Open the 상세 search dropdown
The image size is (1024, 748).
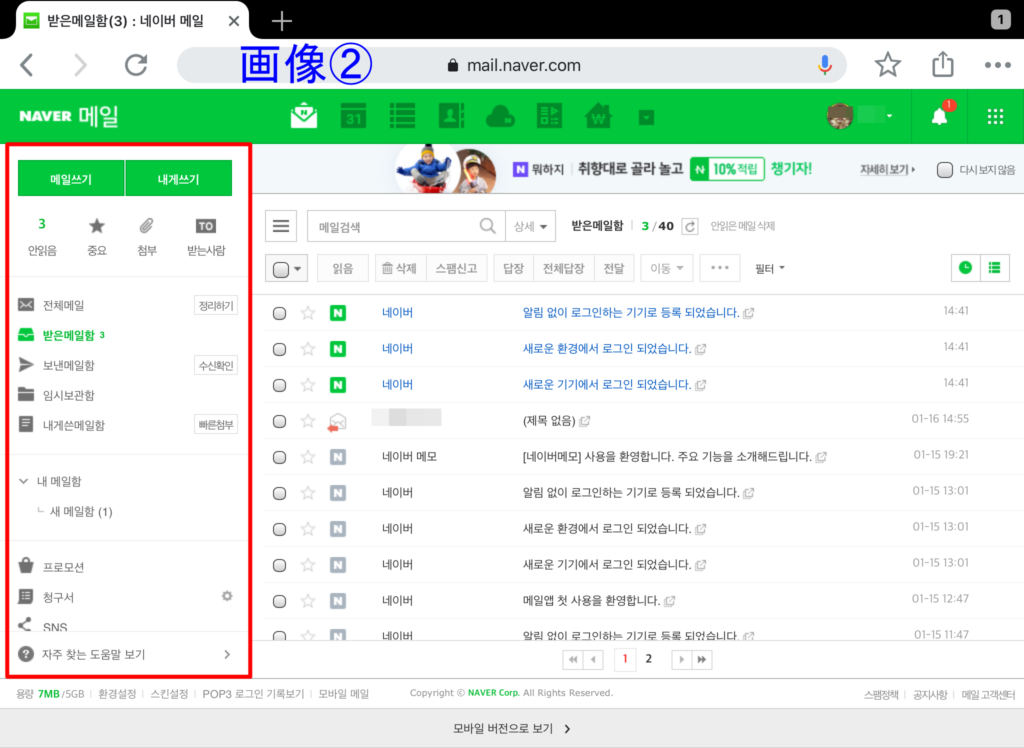[530, 227]
